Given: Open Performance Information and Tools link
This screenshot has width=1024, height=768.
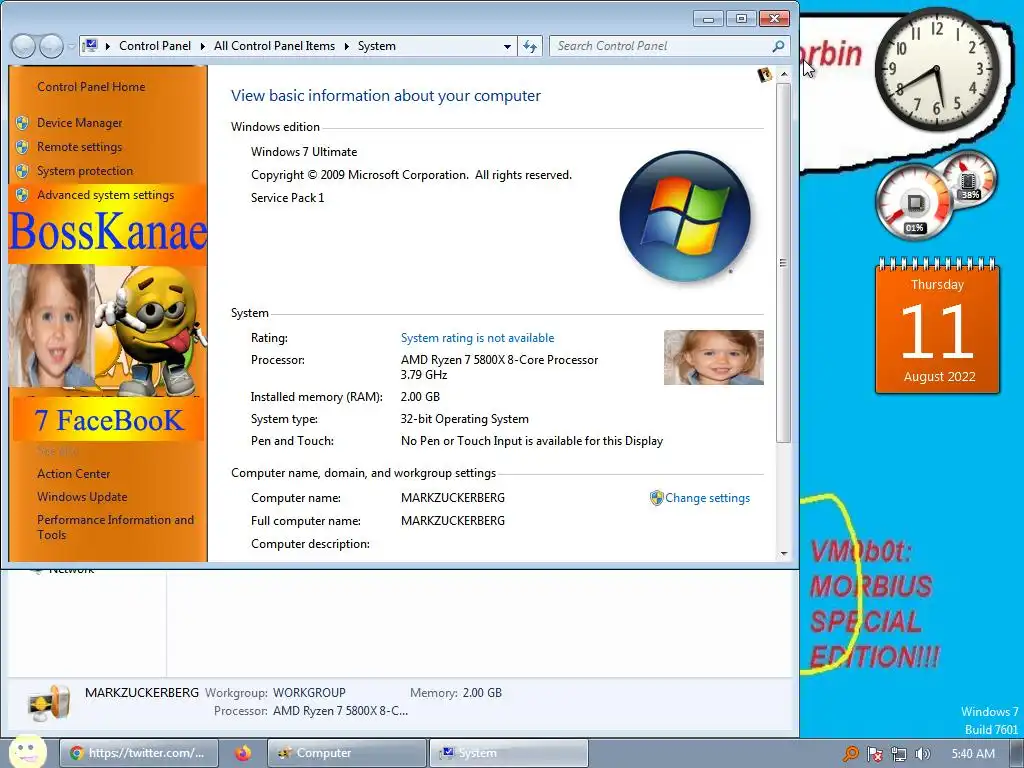Looking at the screenshot, I should 116,527.
